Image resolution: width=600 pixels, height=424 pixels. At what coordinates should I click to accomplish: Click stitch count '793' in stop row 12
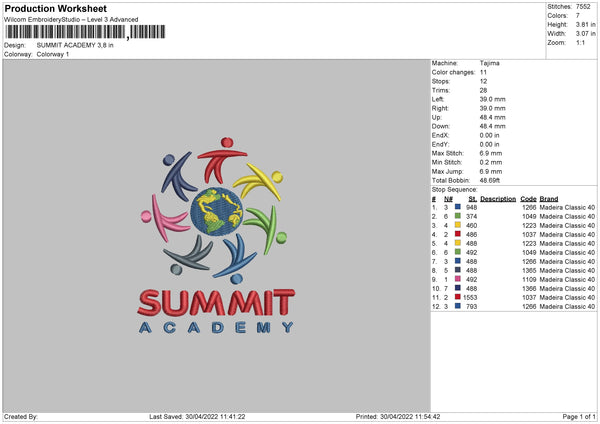coord(471,307)
